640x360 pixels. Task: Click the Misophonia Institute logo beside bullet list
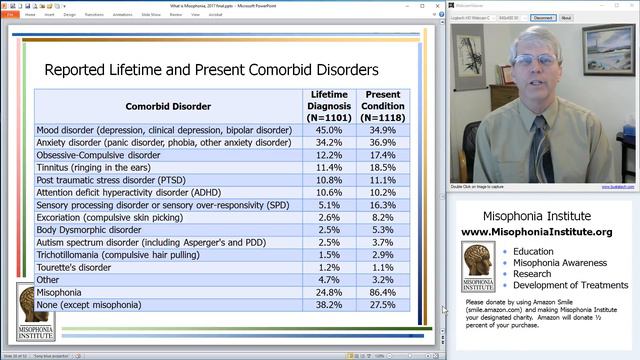(x=478, y=267)
